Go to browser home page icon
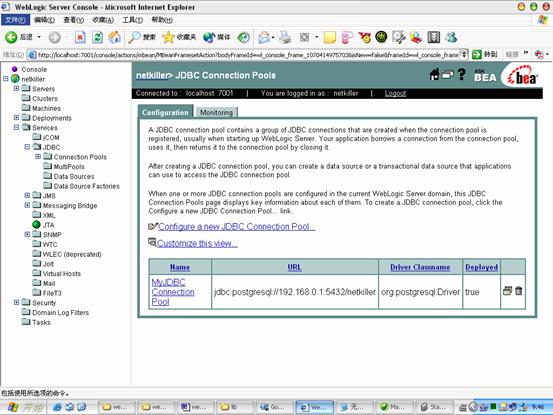The height and width of the screenshot is (415, 553). coord(114,37)
